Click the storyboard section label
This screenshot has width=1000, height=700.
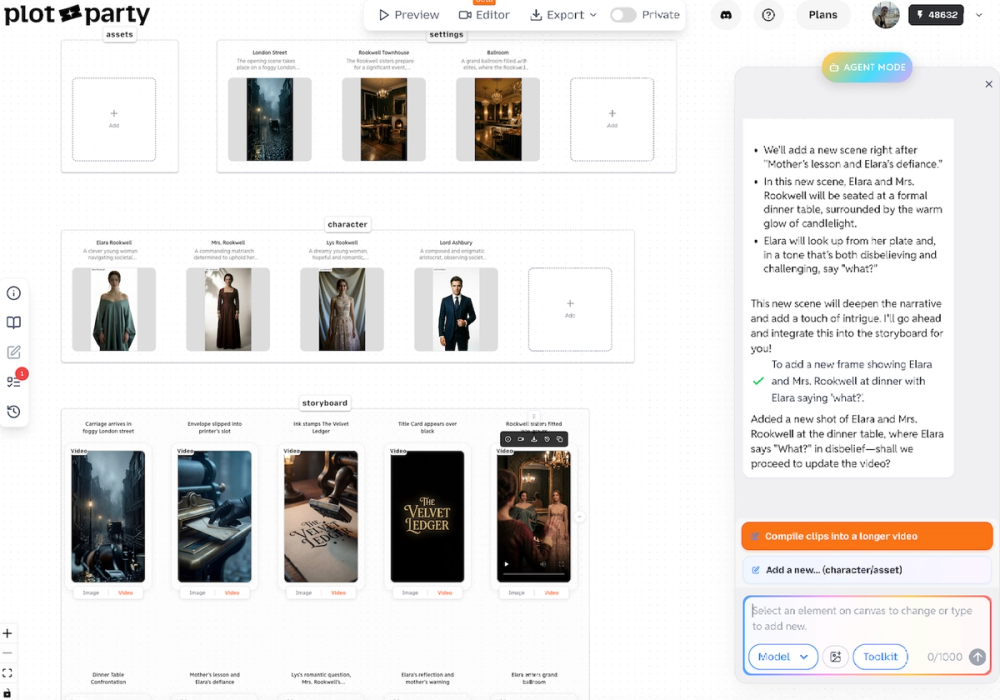coord(325,403)
